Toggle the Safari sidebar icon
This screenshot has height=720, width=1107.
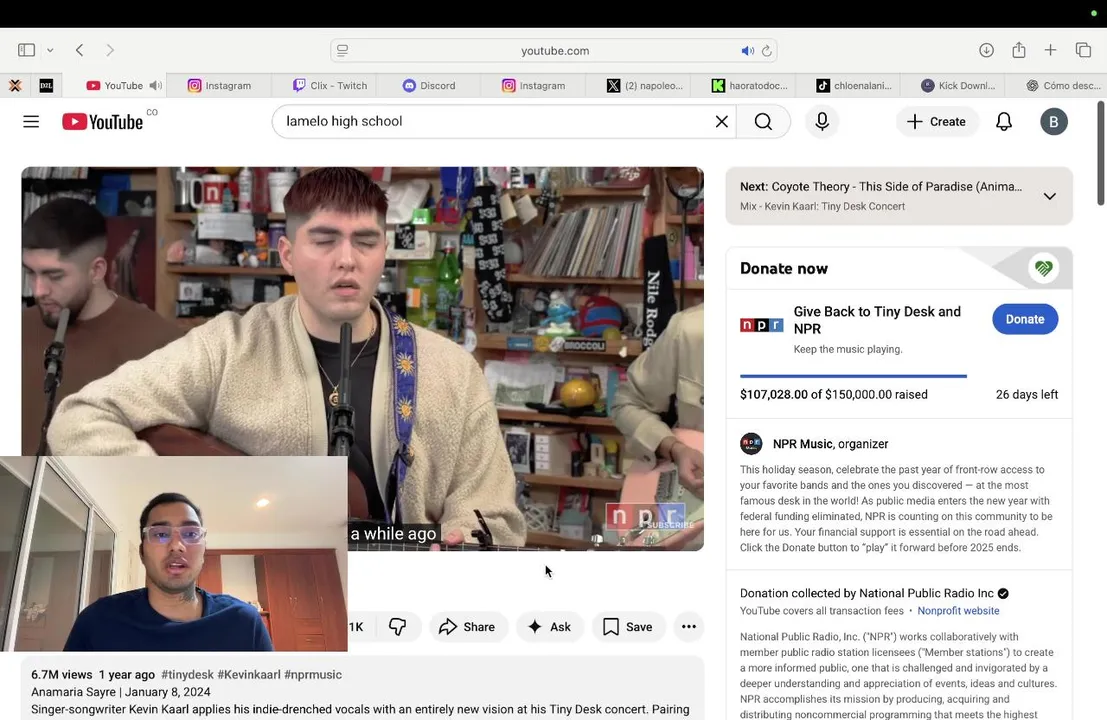click(x=27, y=50)
